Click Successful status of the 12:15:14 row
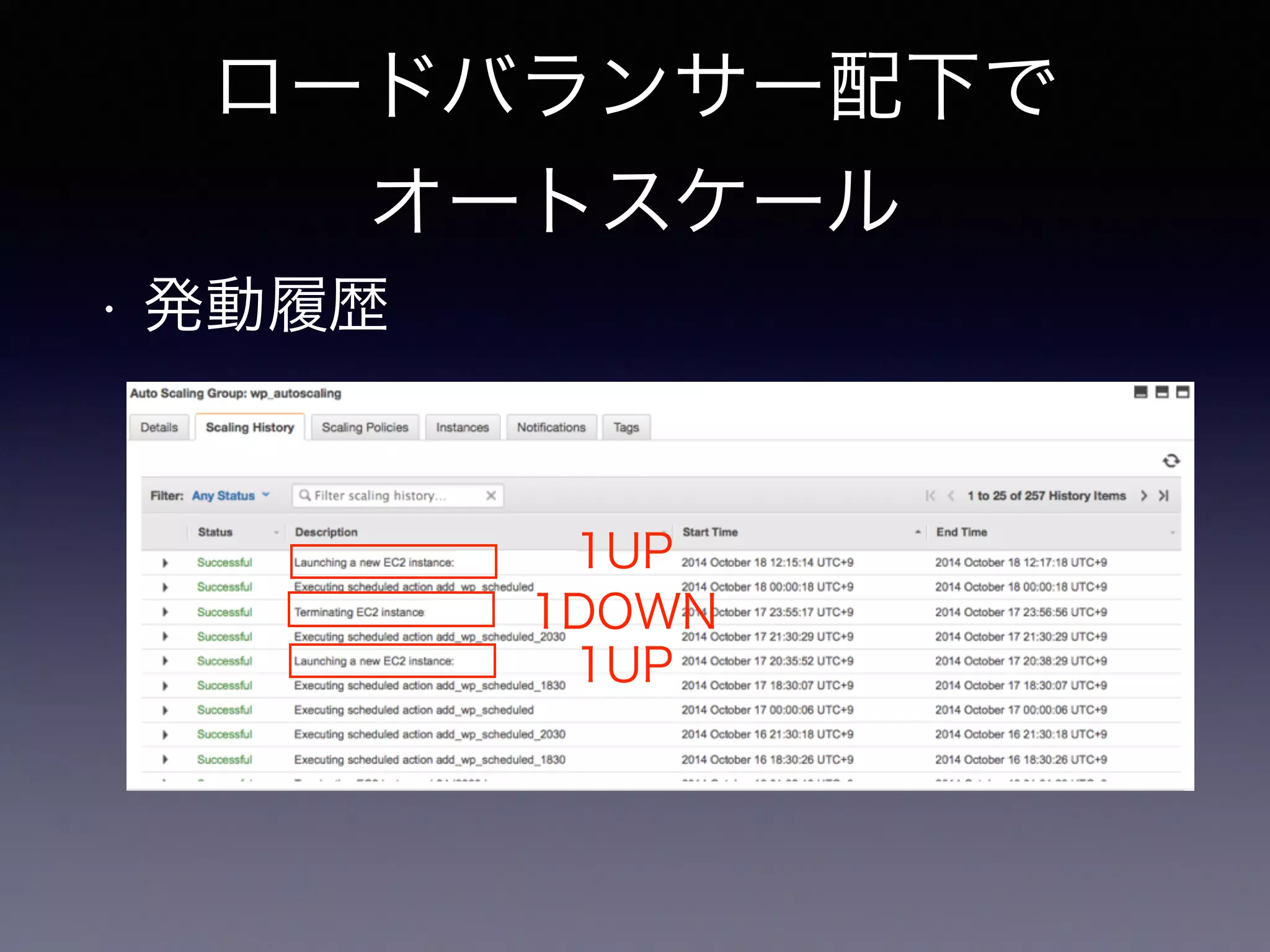The height and width of the screenshot is (952, 1270). pyautogui.click(x=224, y=563)
